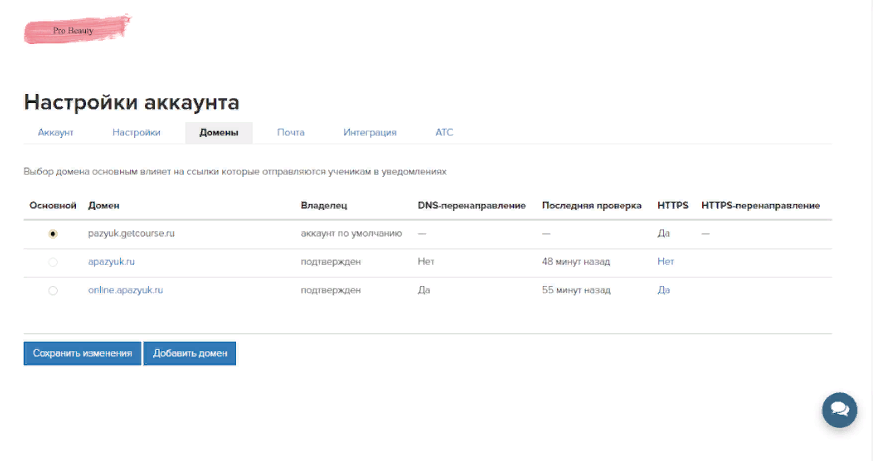Select pazyuk.getcourse.ru as main domain radio
Image resolution: width=873 pixels, height=461 pixels.
[x=53, y=234]
